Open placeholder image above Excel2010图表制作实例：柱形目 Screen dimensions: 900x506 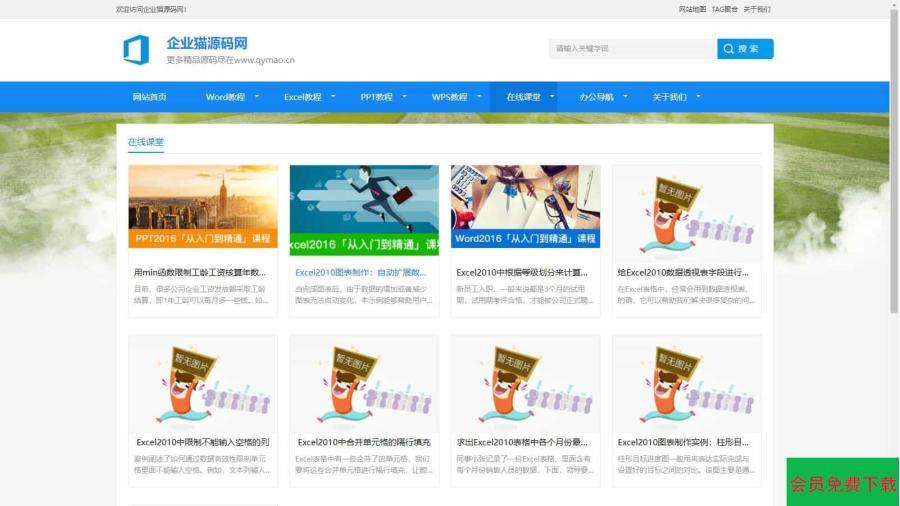point(687,384)
